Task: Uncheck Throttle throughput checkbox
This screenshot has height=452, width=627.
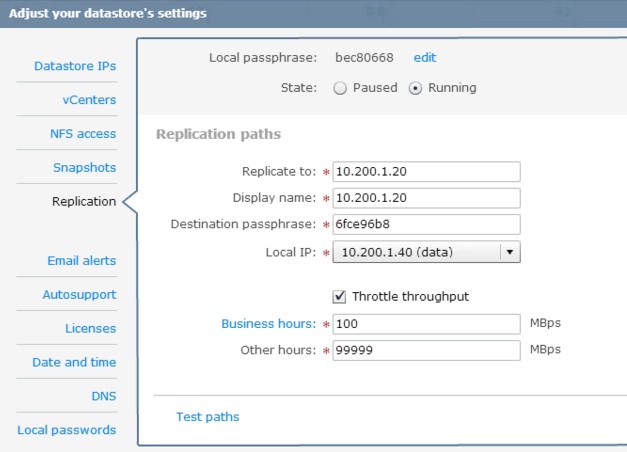Action: [339, 297]
